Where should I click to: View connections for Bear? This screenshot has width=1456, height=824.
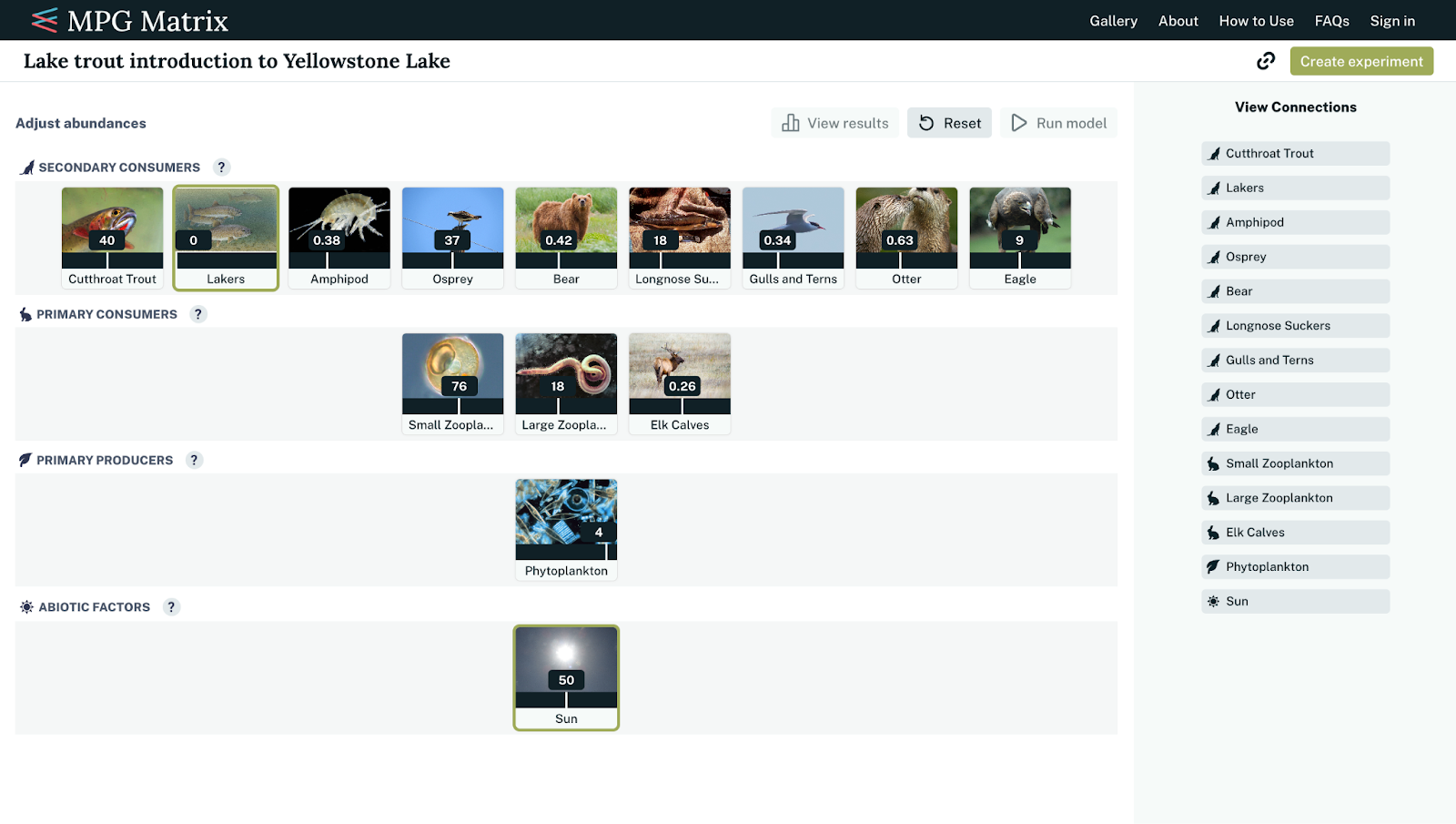pyautogui.click(x=1296, y=291)
